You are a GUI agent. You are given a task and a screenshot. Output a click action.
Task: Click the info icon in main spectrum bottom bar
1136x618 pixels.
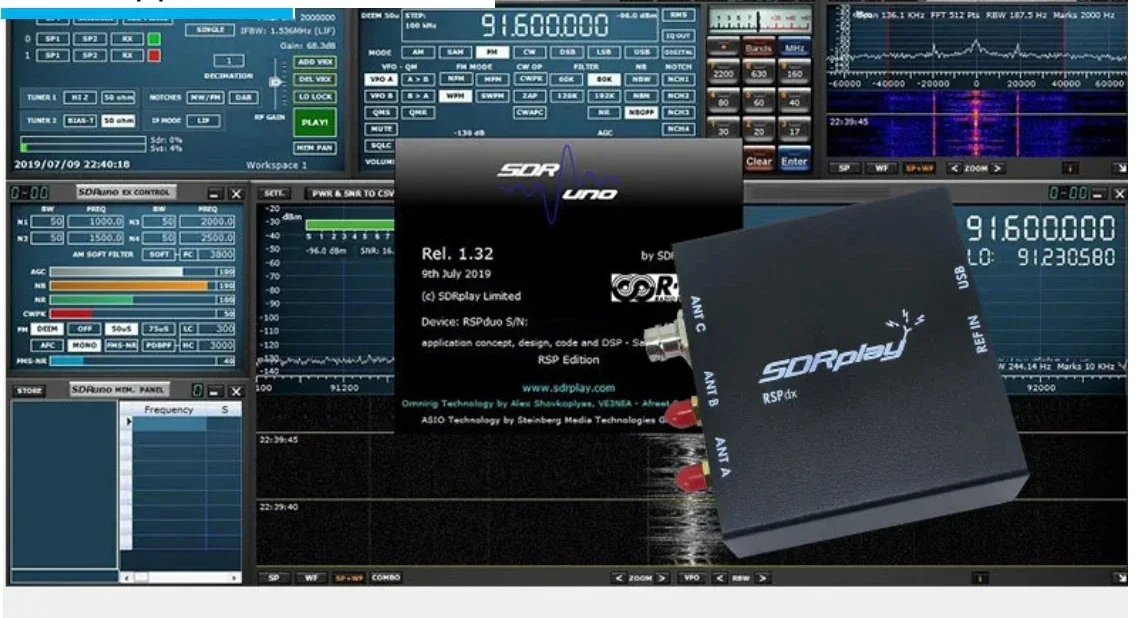980,578
